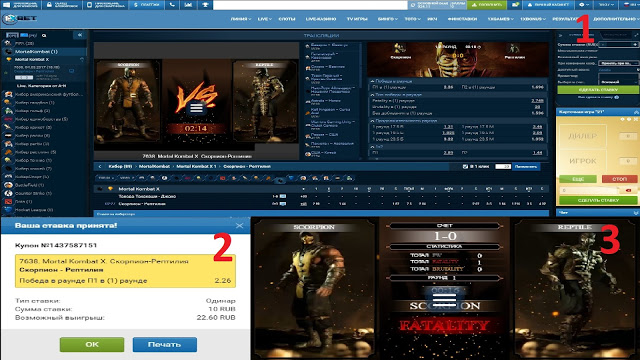Click the search magnifier icon in sidebar
Viewport: 640px width, 360px height.
click(44, 36)
